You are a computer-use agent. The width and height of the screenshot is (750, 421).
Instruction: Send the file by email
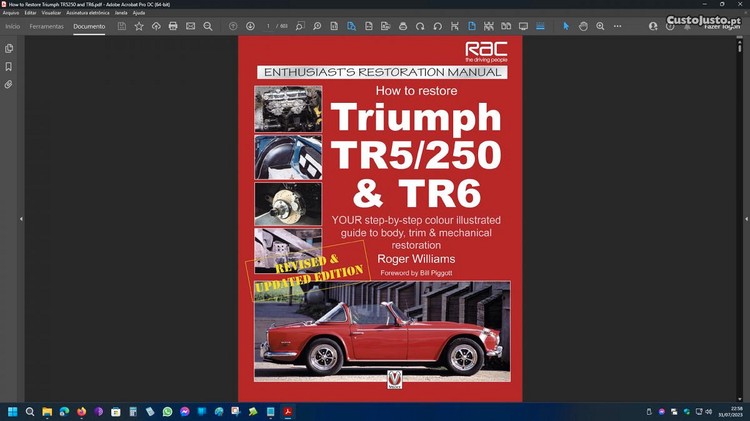(190, 26)
